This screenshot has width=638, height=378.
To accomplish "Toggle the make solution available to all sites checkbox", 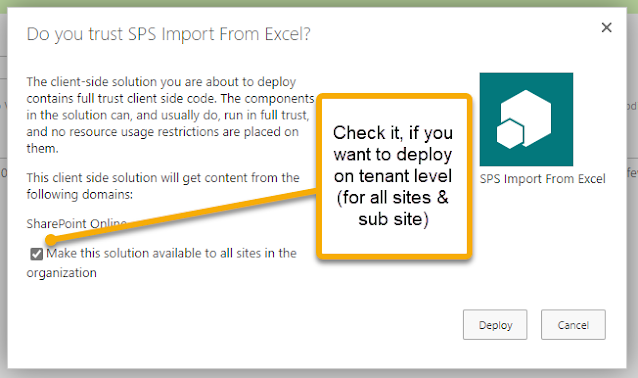I will tap(37, 254).
